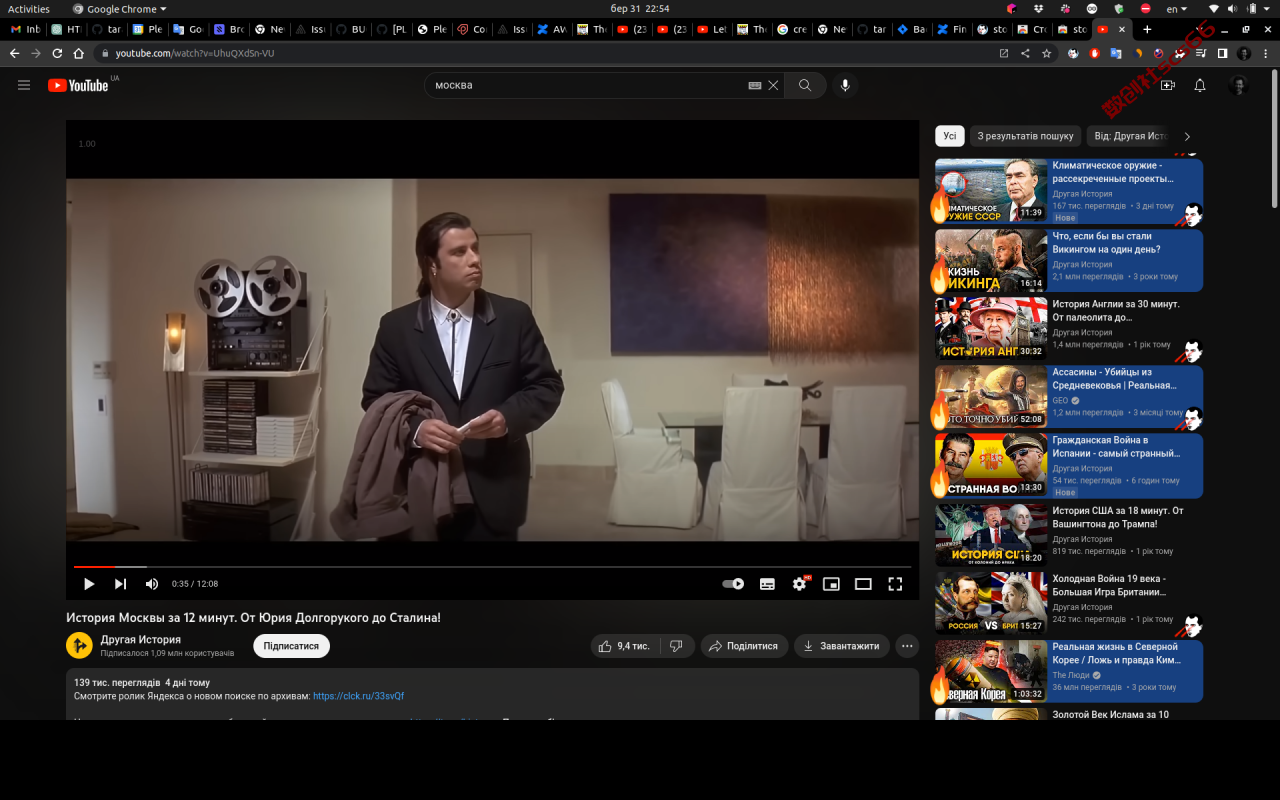Expand more actions three-dot menu
1280x800 pixels.
pos(907,646)
